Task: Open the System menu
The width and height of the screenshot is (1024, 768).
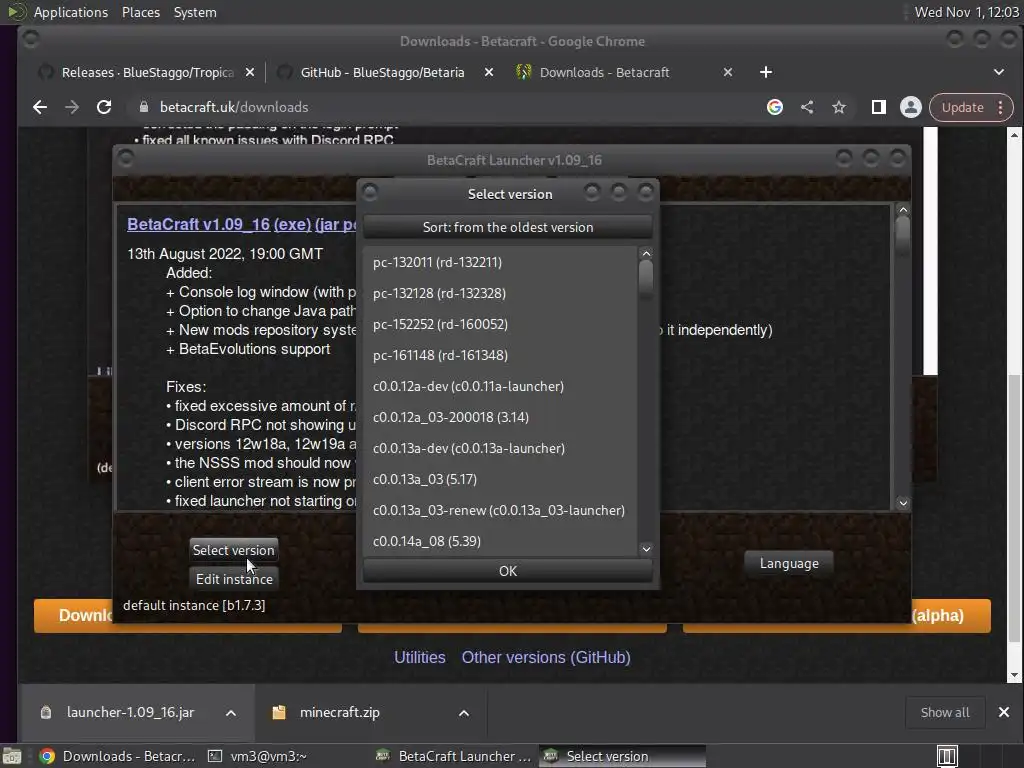Action: [195, 12]
